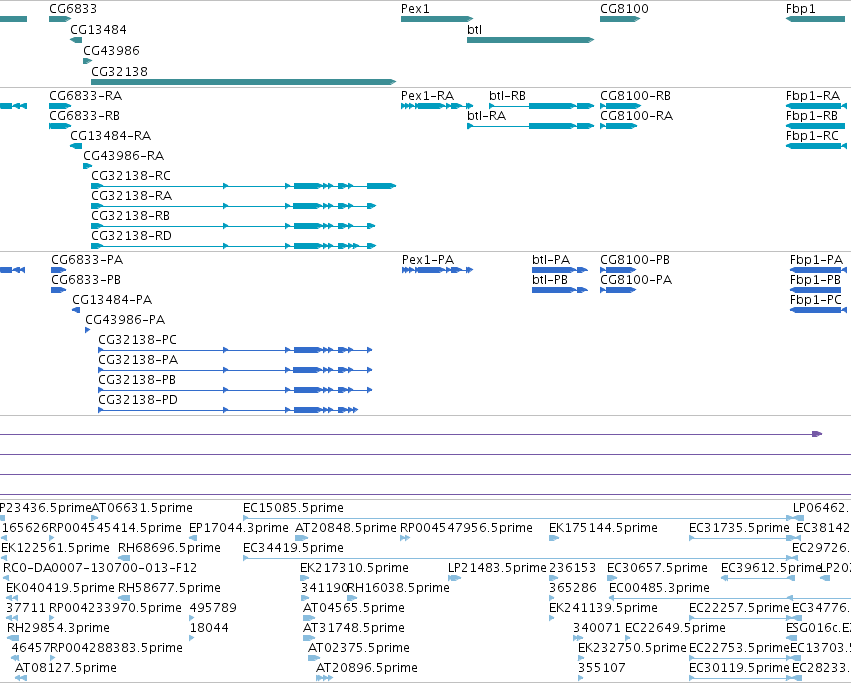
Task: Select EST EK241139.5prime
Action: click(552, 618)
